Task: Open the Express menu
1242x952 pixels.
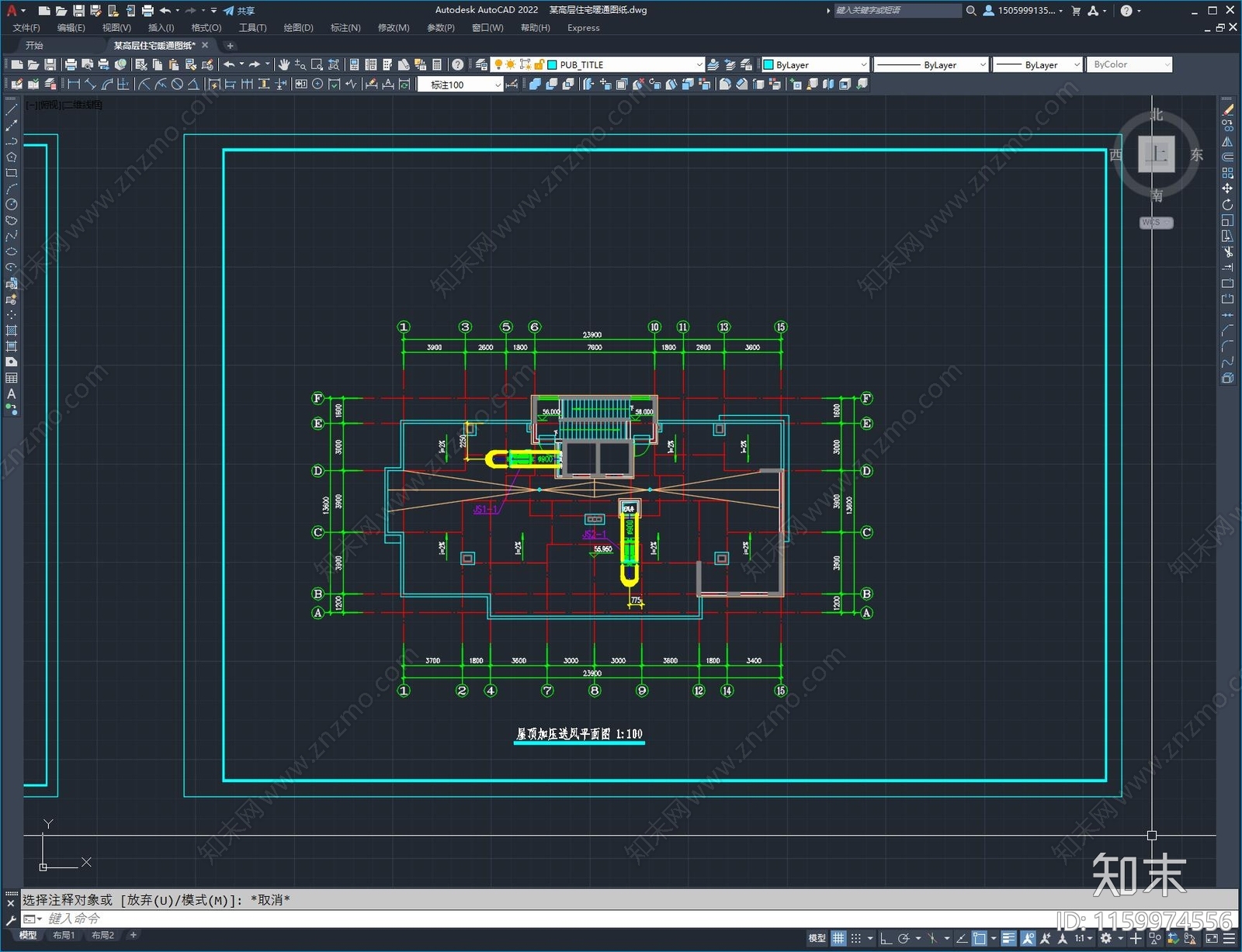Action: (x=583, y=28)
